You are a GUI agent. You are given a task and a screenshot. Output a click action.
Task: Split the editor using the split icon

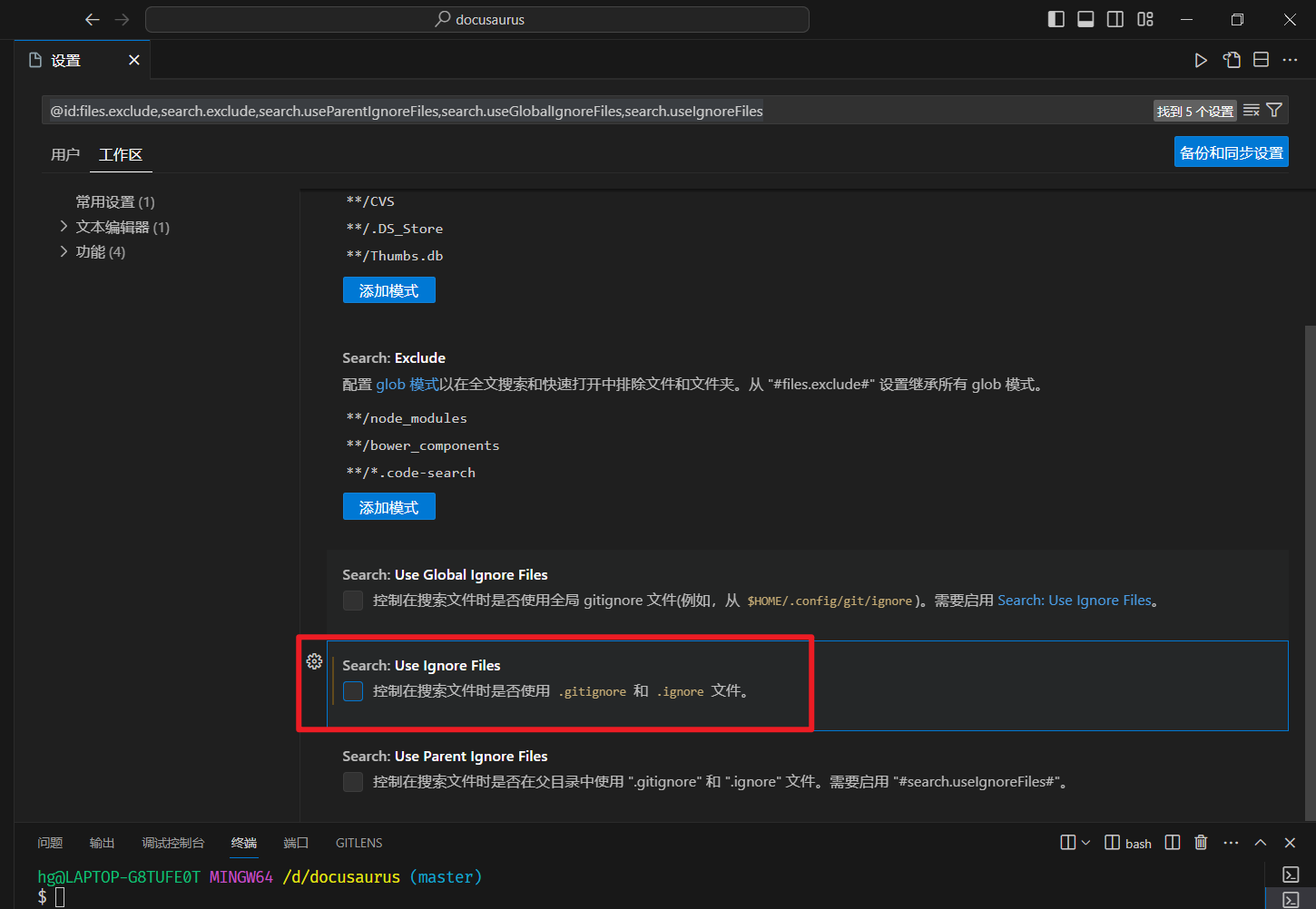tap(1261, 60)
